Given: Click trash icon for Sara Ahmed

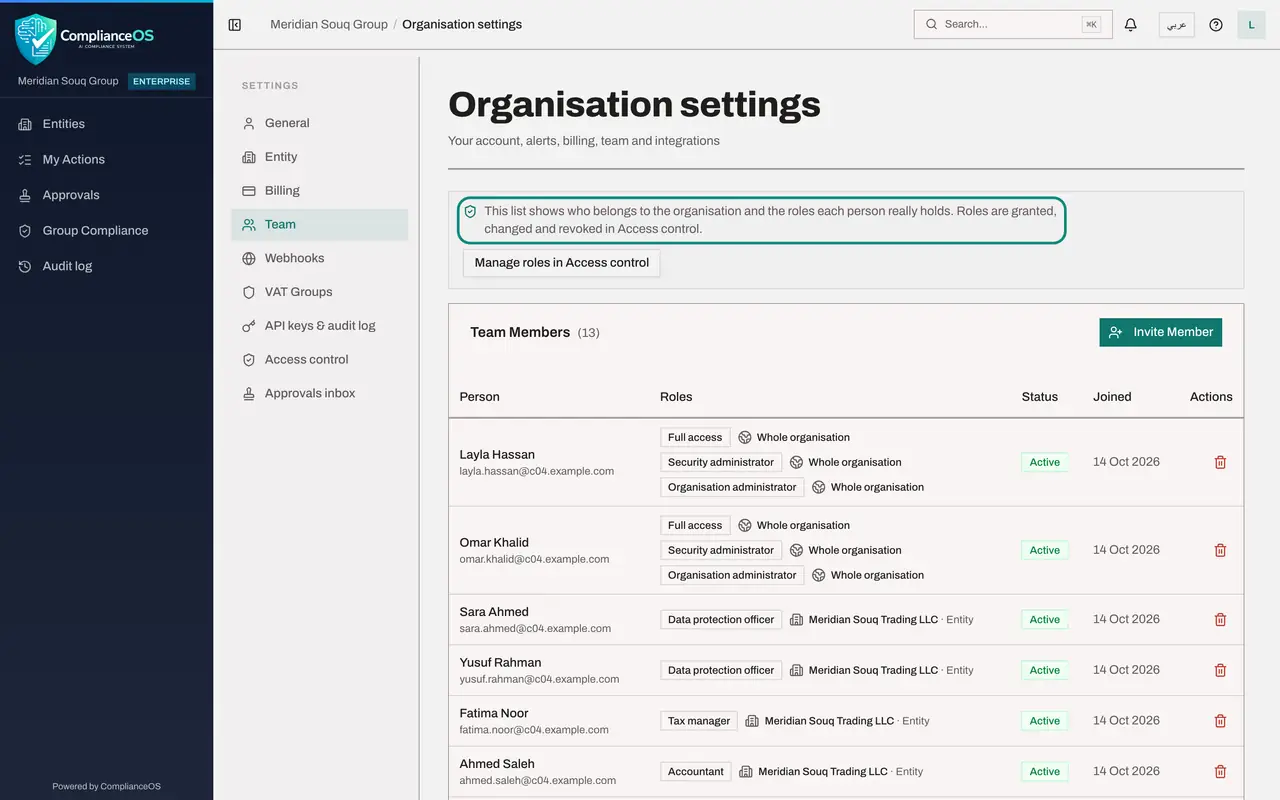Looking at the screenshot, I should (1220, 620).
